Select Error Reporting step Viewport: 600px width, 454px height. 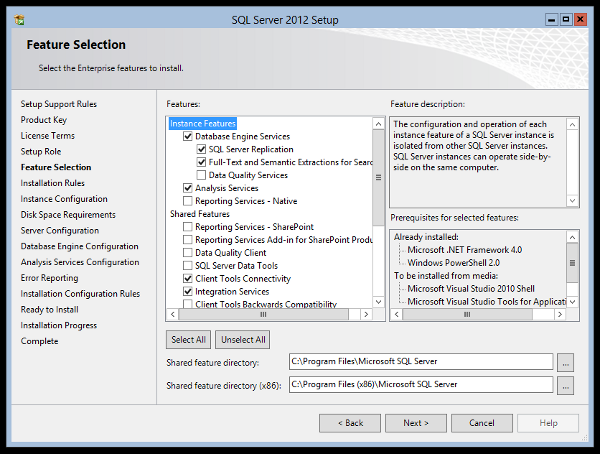click(x=49, y=278)
